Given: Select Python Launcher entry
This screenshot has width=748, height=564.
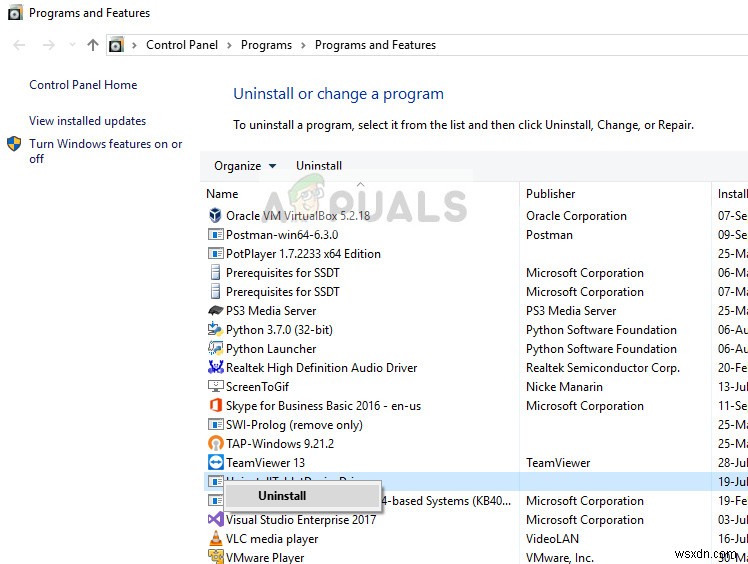Looking at the screenshot, I should click(271, 349).
